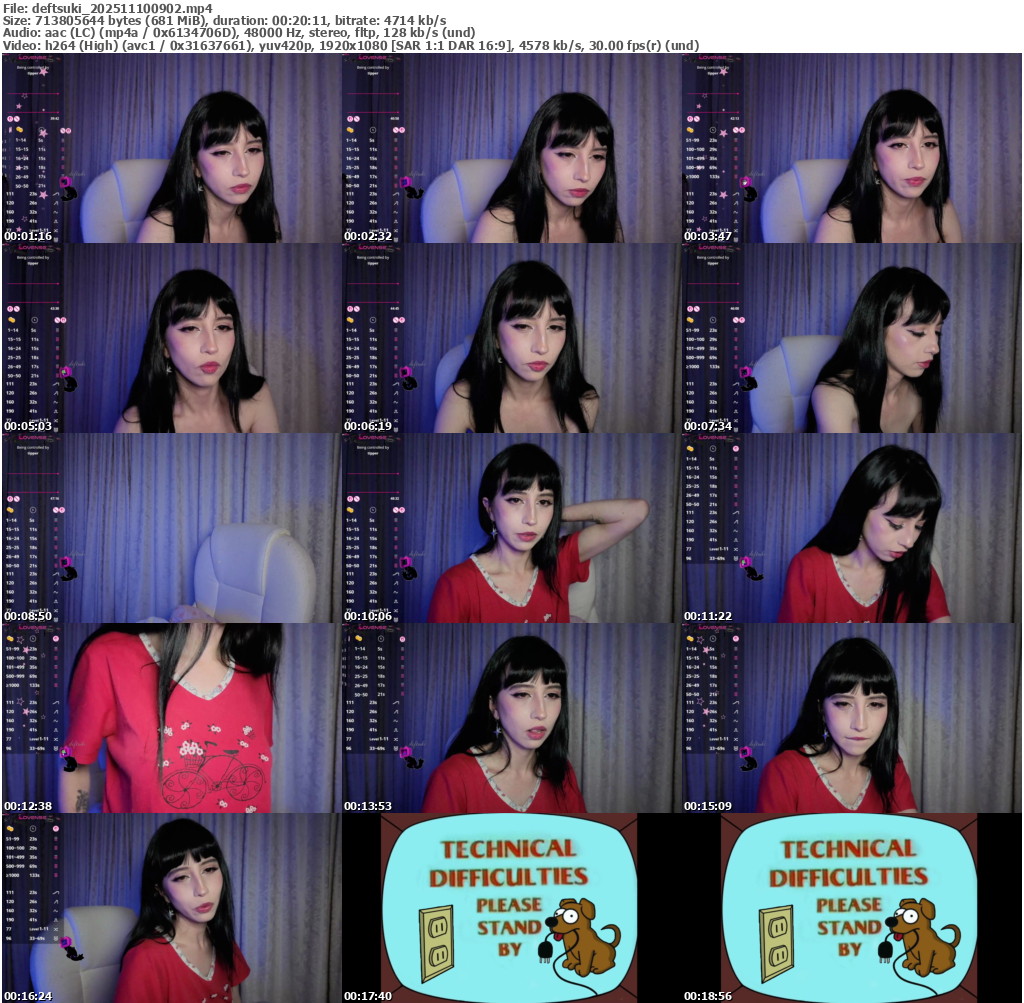Pick the frame thumbnail stamped 00:06:19
The image size is (1024, 1003).
point(511,338)
